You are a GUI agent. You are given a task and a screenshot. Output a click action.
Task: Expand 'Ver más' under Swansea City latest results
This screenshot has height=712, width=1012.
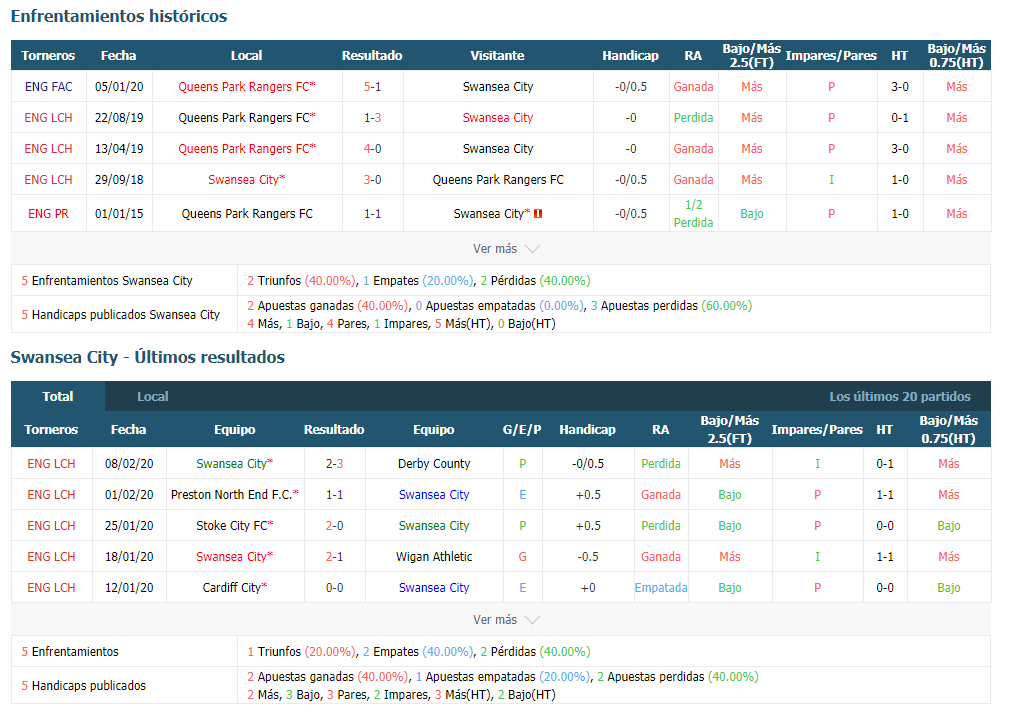pos(506,620)
